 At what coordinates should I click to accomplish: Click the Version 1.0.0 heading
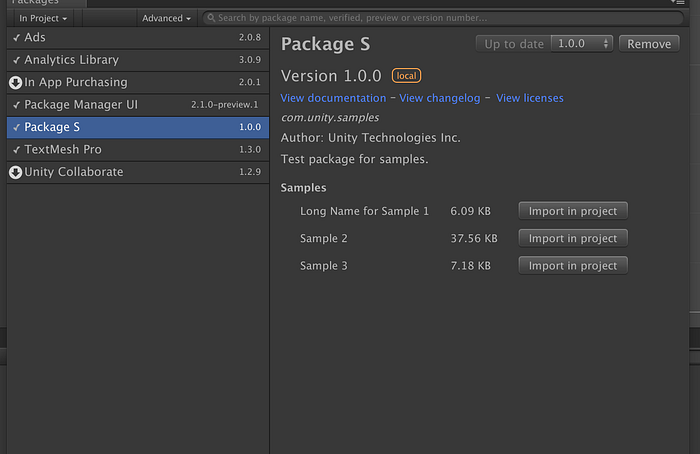(331, 76)
